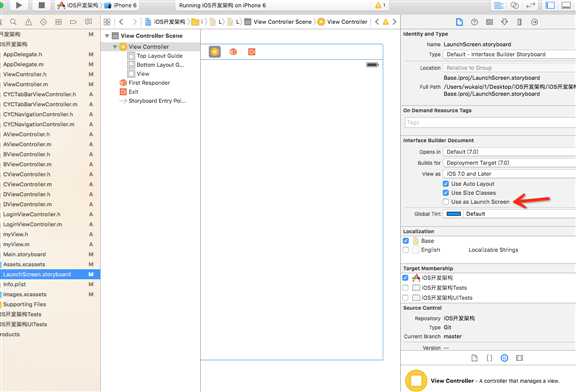Image resolution: width=576 pixels, height=392 pixels.
Task: Open AppDelegate.m in file navigator
Action: click(23, 64)
